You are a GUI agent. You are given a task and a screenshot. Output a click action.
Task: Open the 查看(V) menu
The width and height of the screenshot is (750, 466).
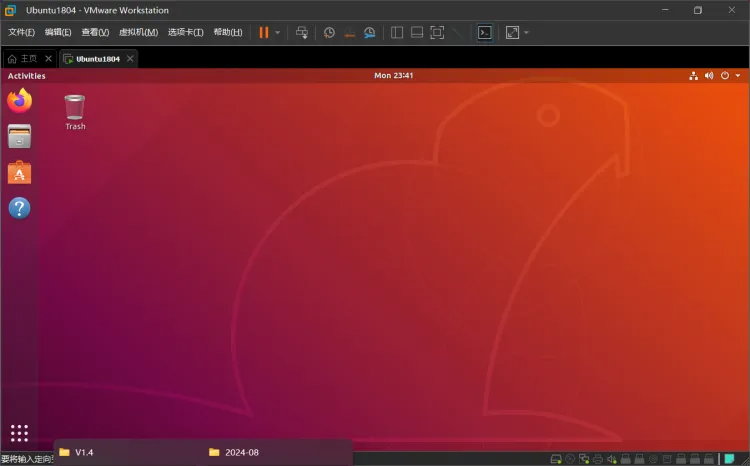[x=95, y=32]
